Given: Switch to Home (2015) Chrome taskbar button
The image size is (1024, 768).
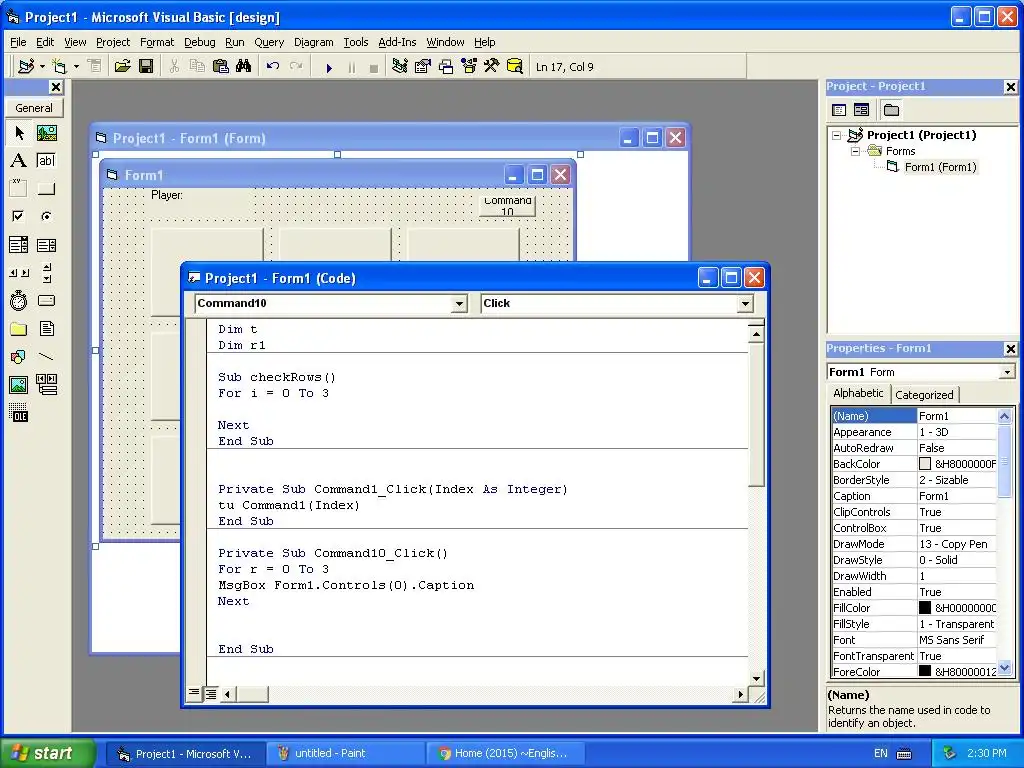Looking at the screenshot, I should coord(505,753).
